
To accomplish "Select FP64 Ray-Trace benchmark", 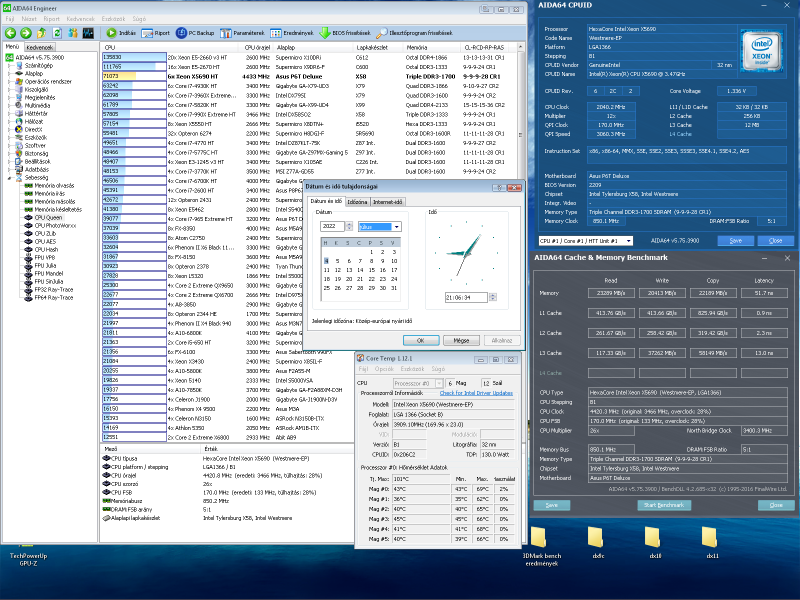I will click(54, 297).
